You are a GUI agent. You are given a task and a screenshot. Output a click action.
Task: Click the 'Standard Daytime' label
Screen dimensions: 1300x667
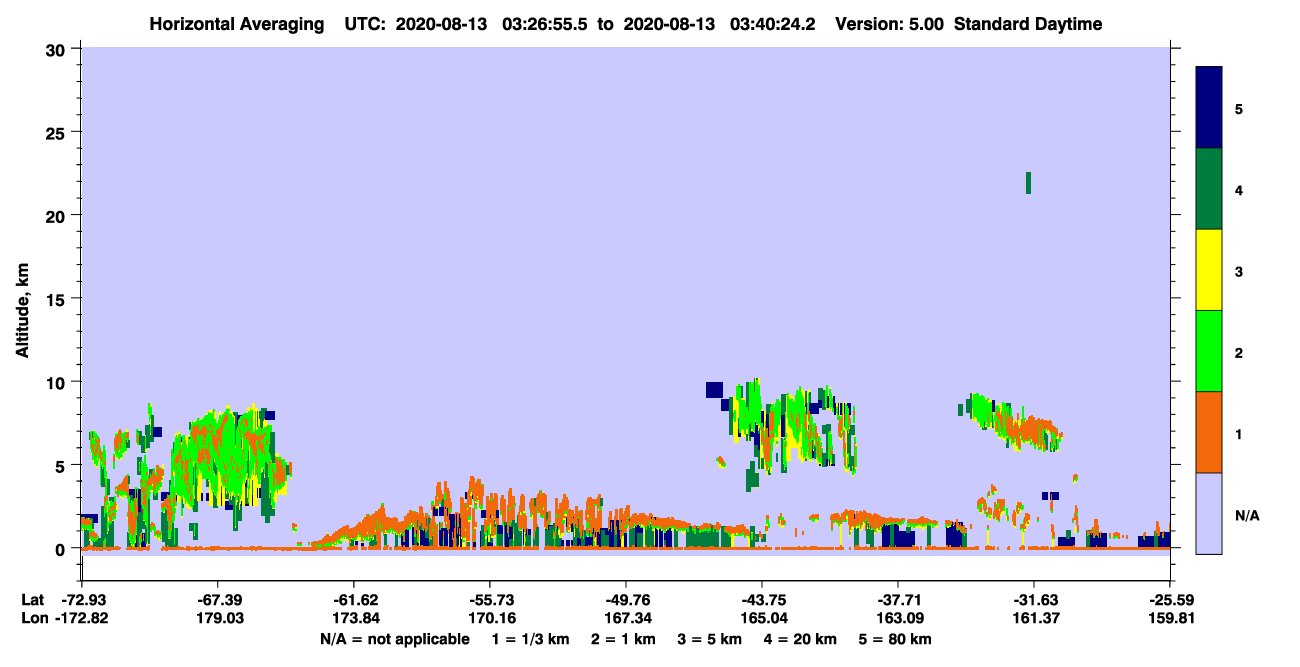(1028, 24)
